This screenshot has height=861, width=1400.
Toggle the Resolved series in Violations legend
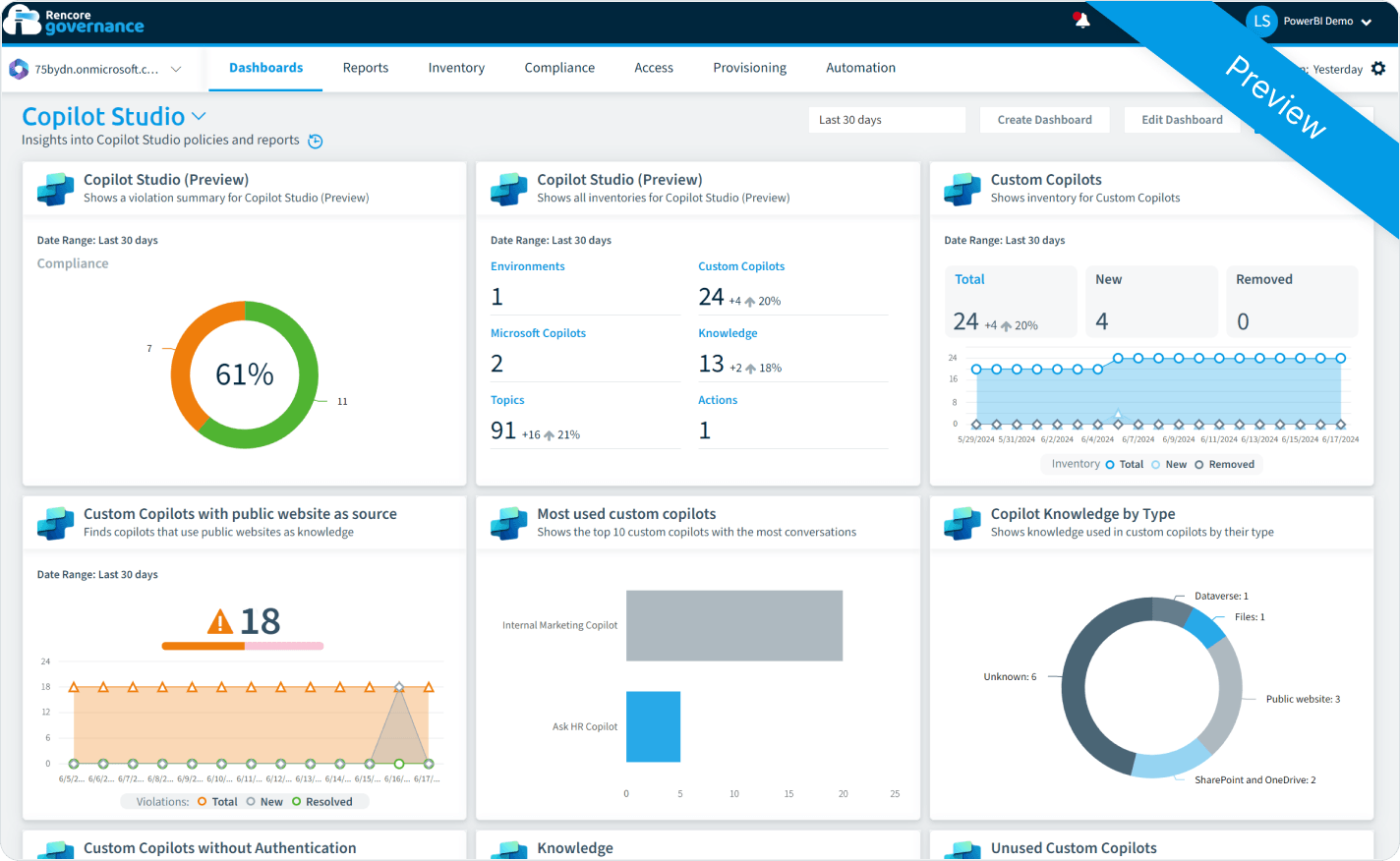click(x=321, y=802)
